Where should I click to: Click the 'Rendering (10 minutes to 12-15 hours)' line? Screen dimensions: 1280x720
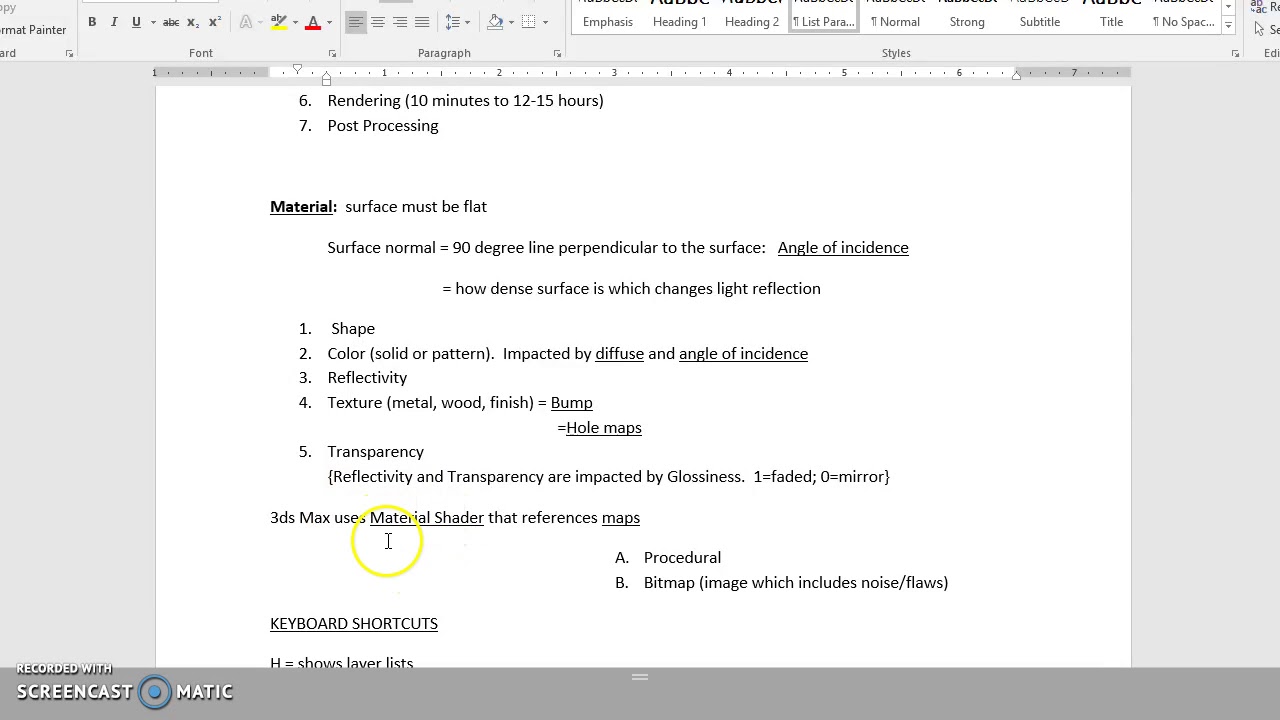[x=466, y=101]
